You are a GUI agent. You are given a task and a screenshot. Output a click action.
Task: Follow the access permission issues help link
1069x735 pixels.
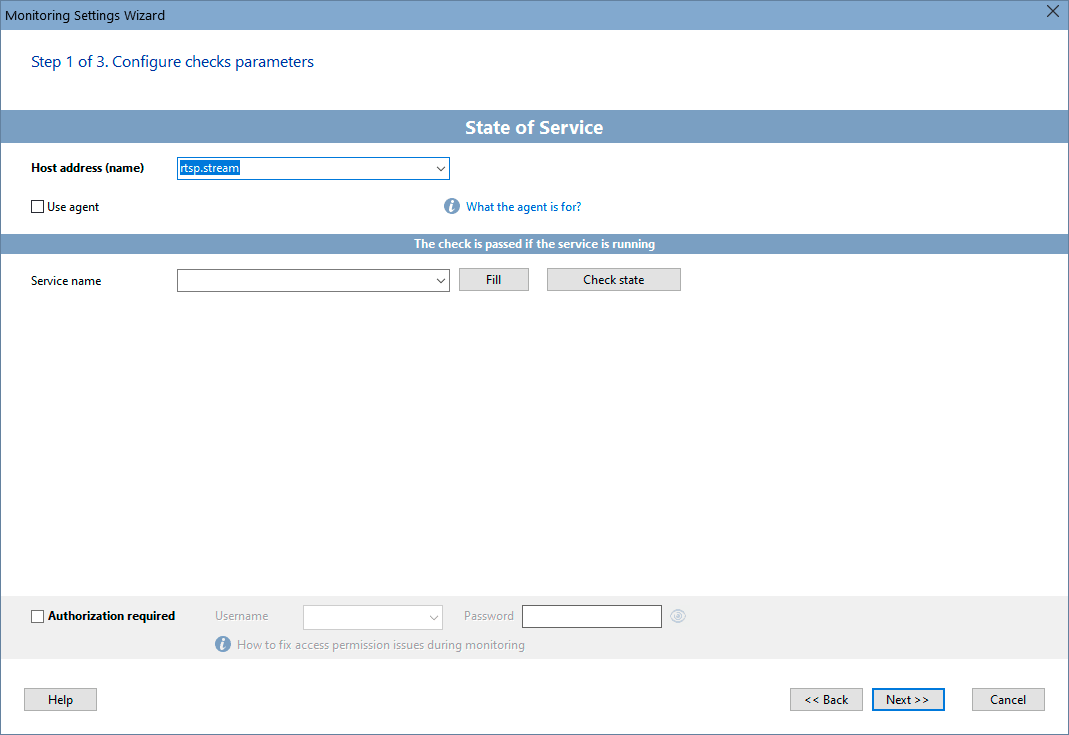(380, 644)
